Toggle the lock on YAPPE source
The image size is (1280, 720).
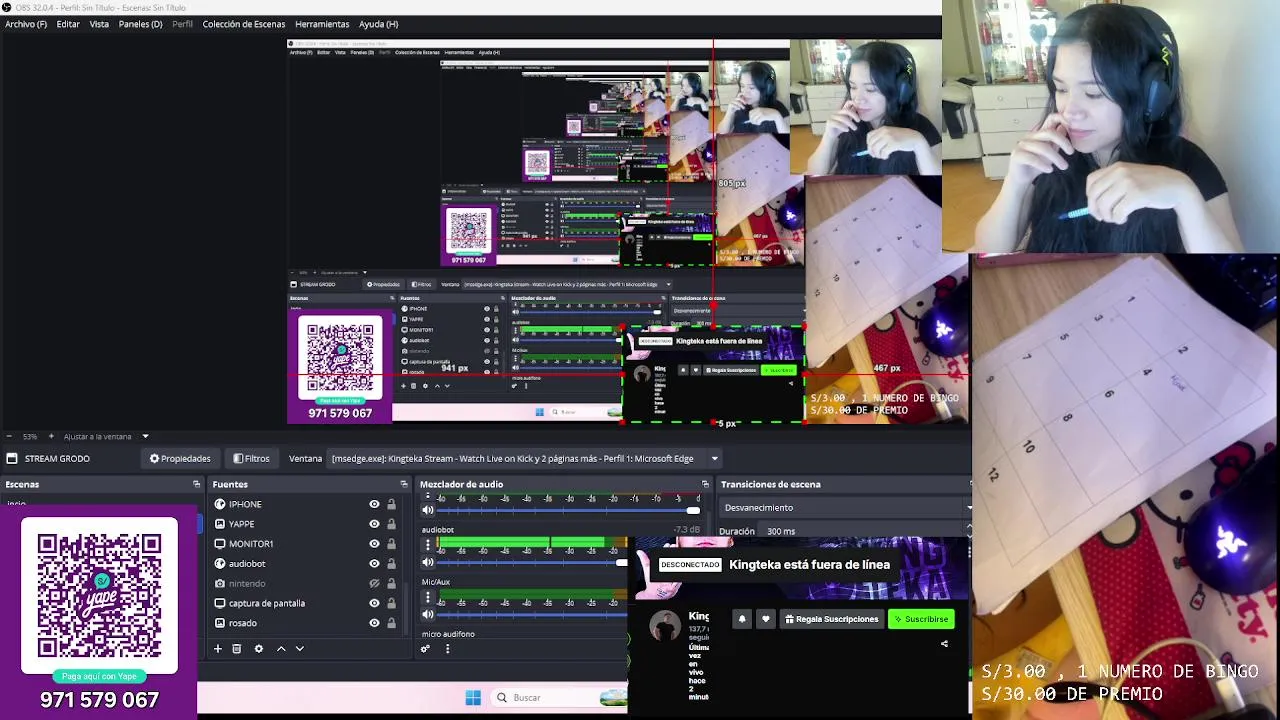click(x=391, y=524)
